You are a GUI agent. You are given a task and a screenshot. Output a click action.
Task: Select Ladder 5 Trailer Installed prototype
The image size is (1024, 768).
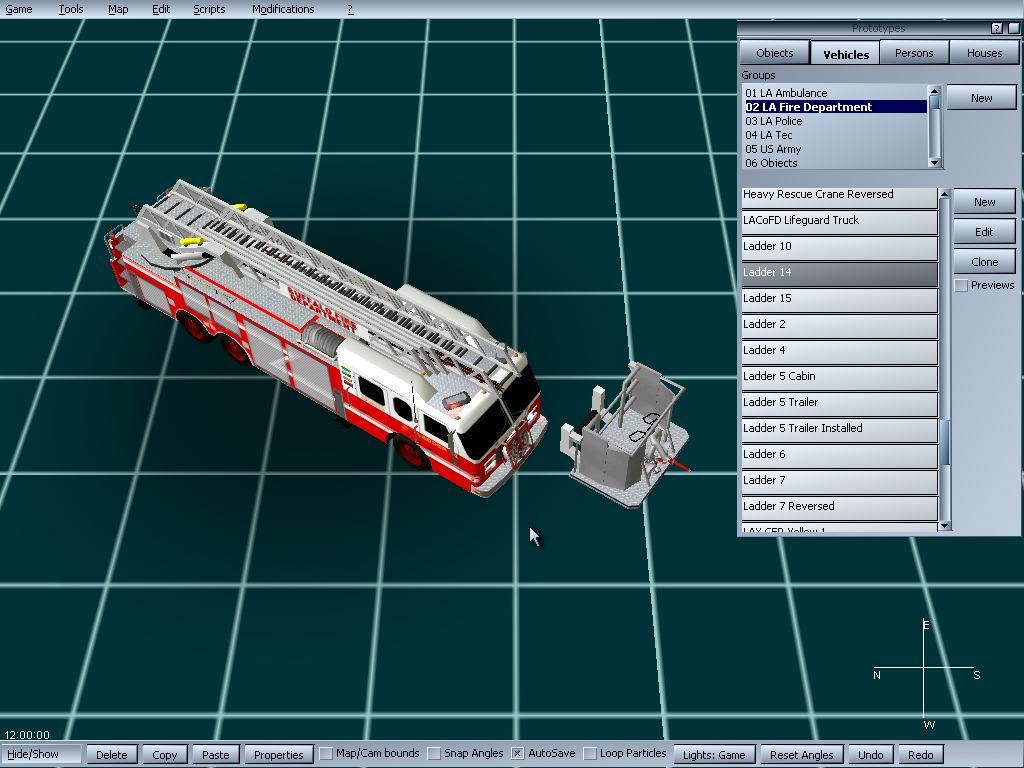839,430
